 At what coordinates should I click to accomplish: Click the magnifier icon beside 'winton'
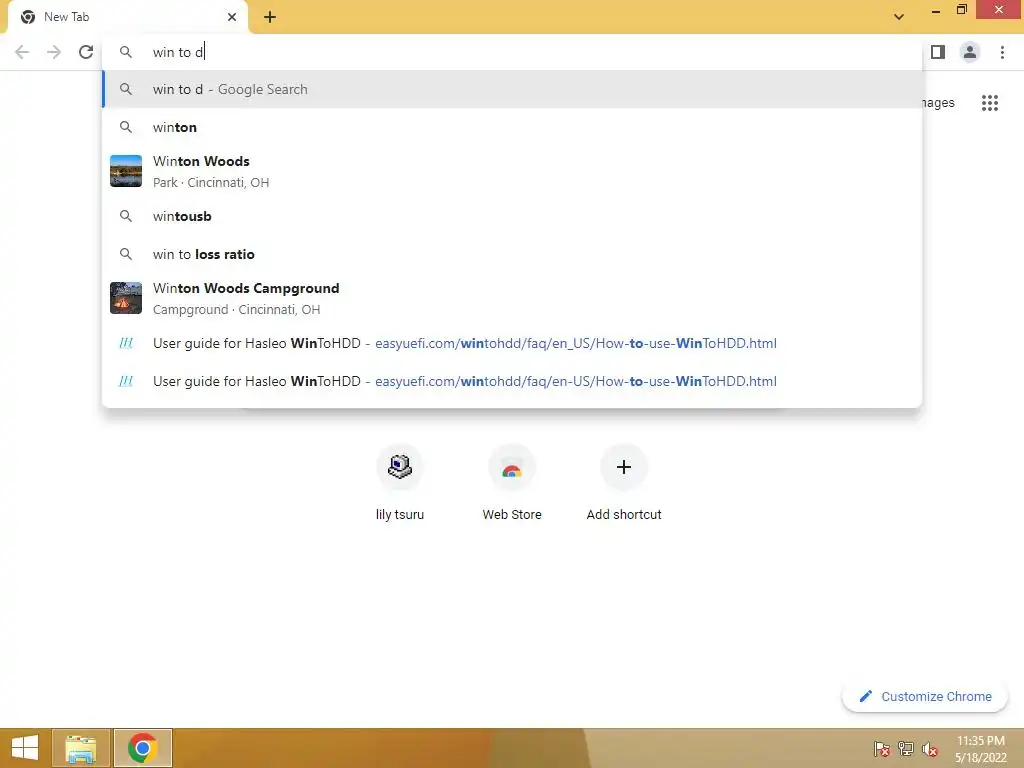[x=126, y=127]
